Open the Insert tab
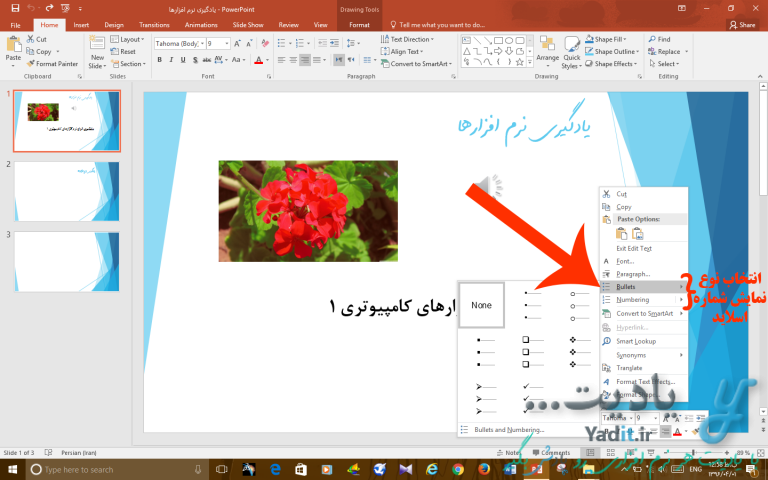This screenshot has width=768, height=480. [81, 24]
